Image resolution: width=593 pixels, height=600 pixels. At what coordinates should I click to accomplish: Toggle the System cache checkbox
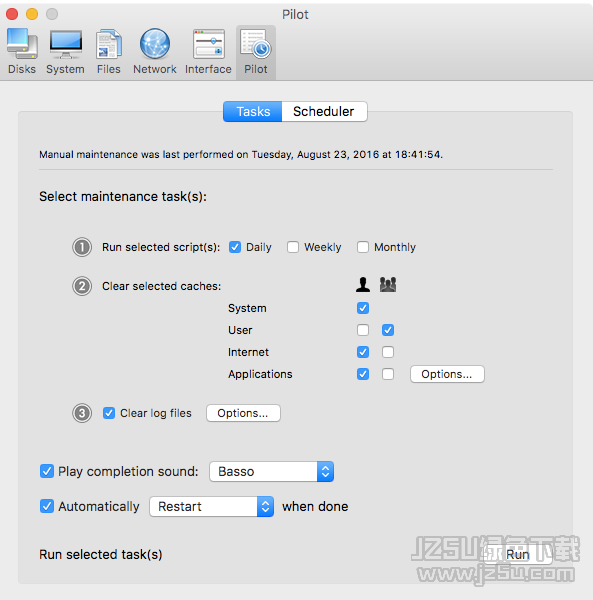(x=363, y=308)
